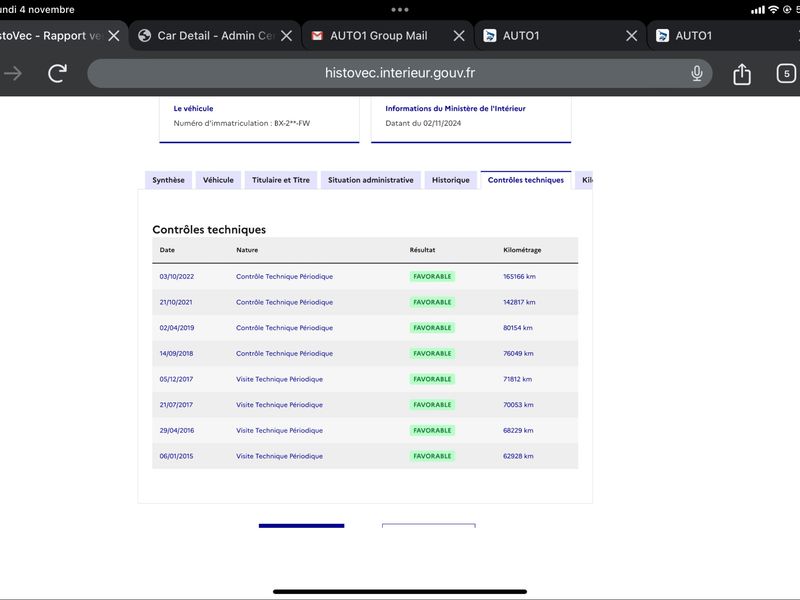Screen dimensions: 800x600
Task: Select the Contrôles techniques tab
Action: [x=526, y=180]
